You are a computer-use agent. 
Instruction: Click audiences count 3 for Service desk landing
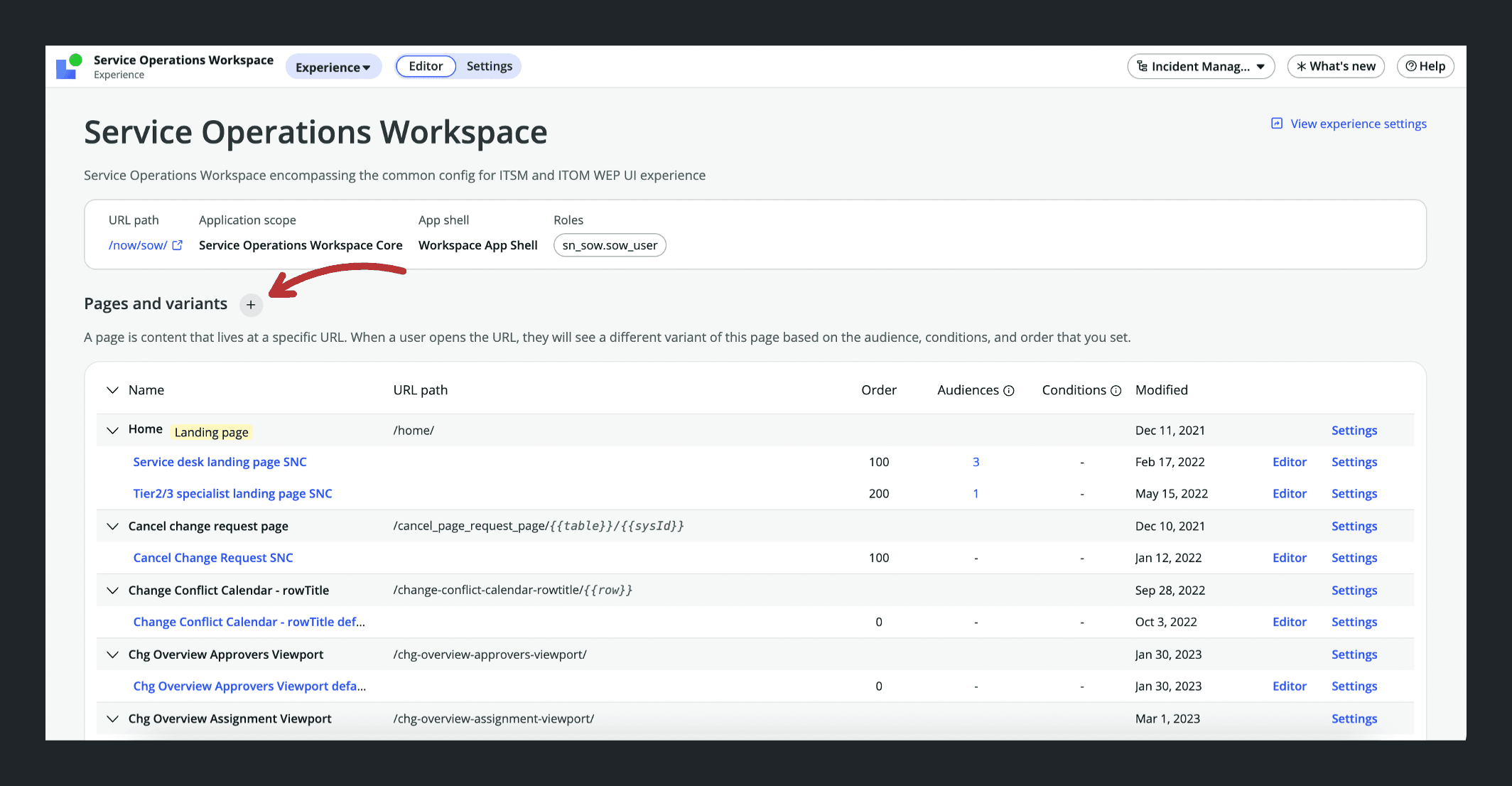pyautogui.click(x=976, y=462)
